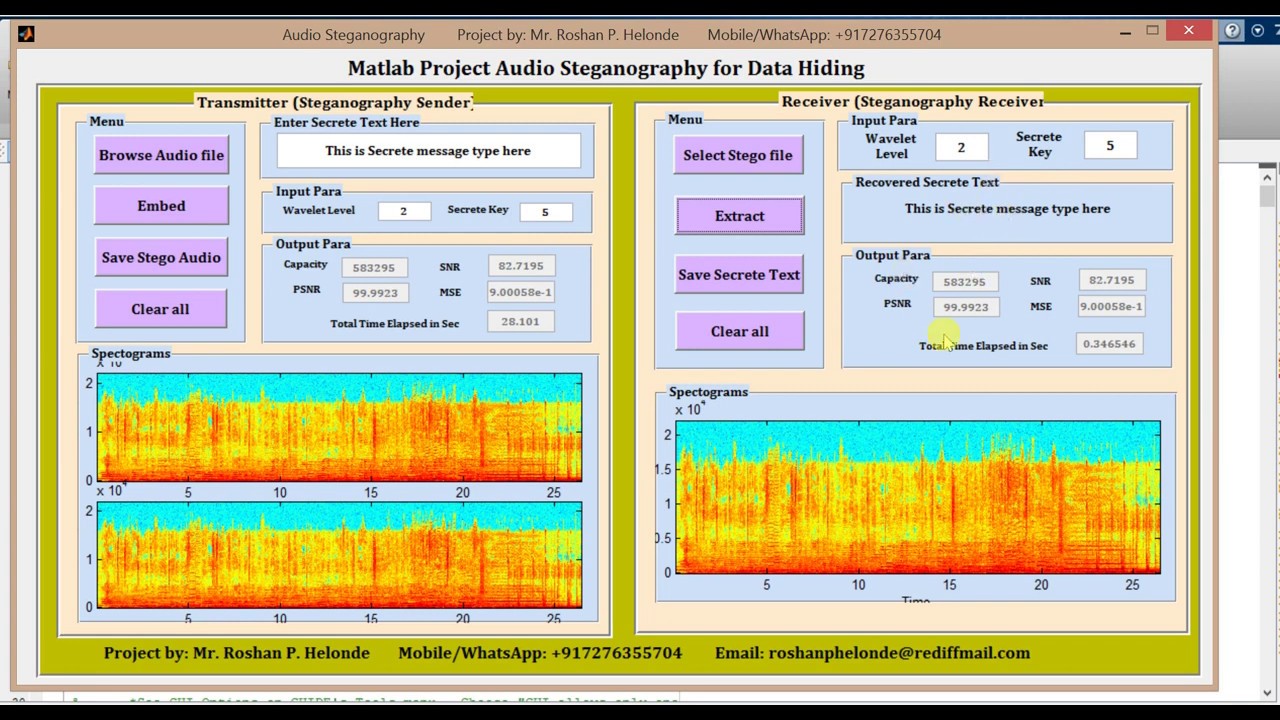Edit receiver Wavelet Level field
This screenshot has height=720, width=1280.
pyautogui.click(x=961, y=147)
